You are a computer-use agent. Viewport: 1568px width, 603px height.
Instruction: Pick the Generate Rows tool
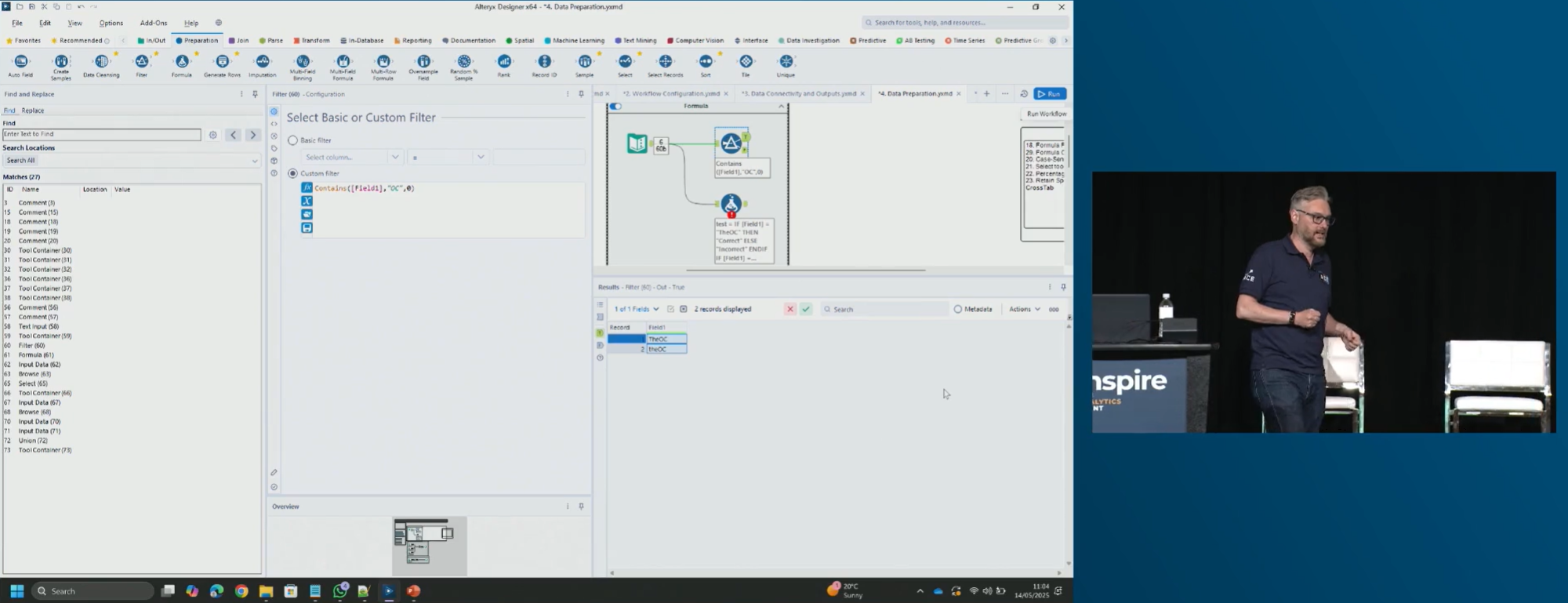[223, 62]
